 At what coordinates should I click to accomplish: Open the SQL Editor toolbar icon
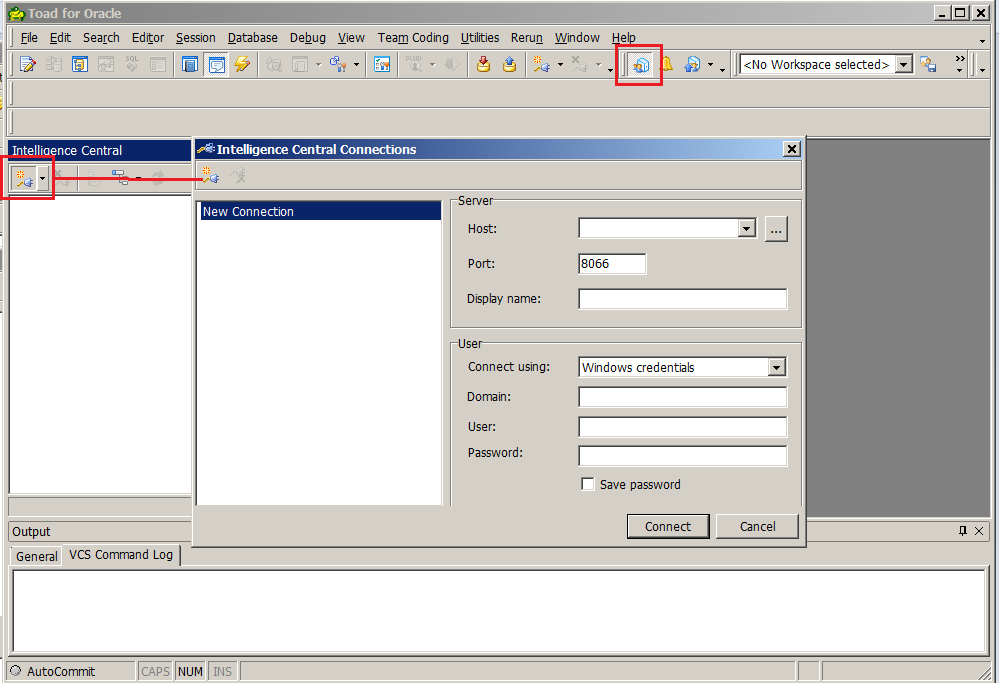coord(27,65)
